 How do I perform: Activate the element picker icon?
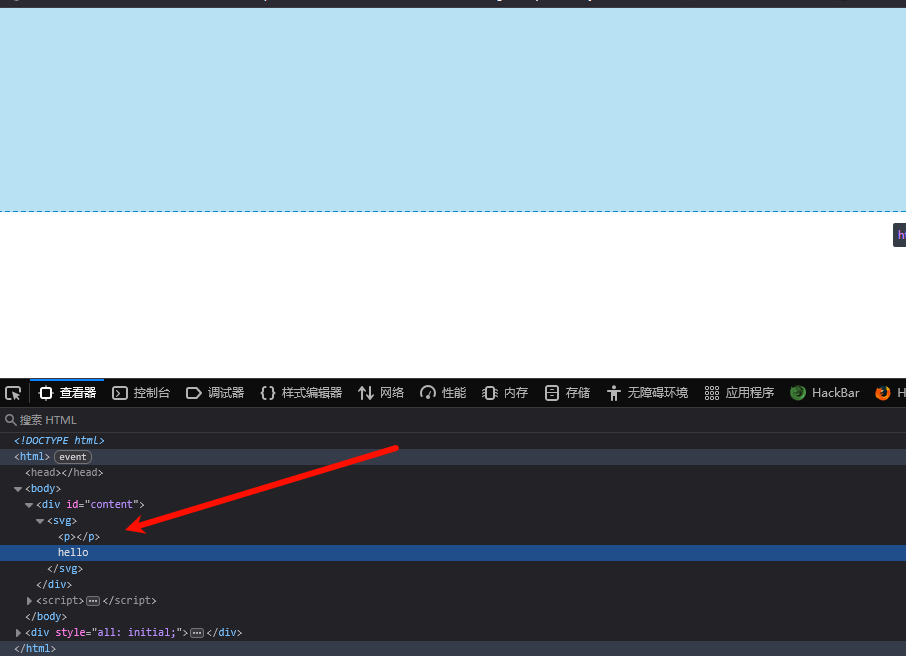click(13, 394)
